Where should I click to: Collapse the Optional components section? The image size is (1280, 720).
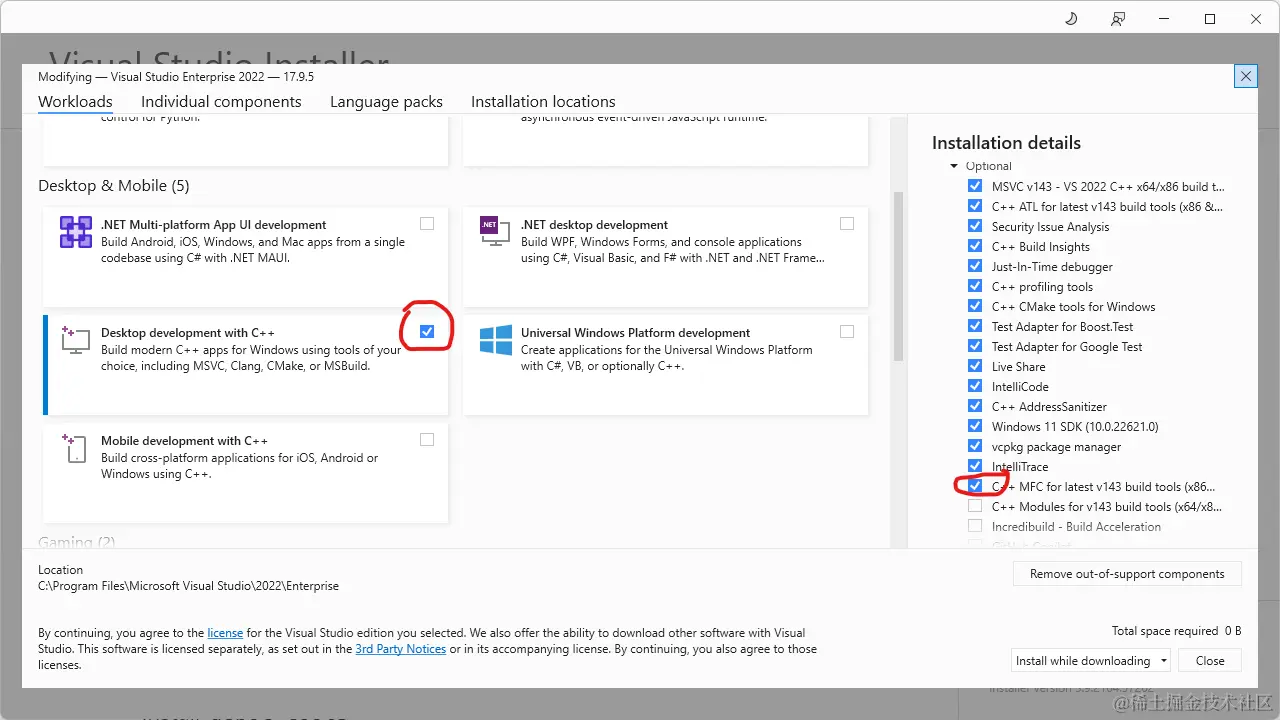[x=954, y=166]
